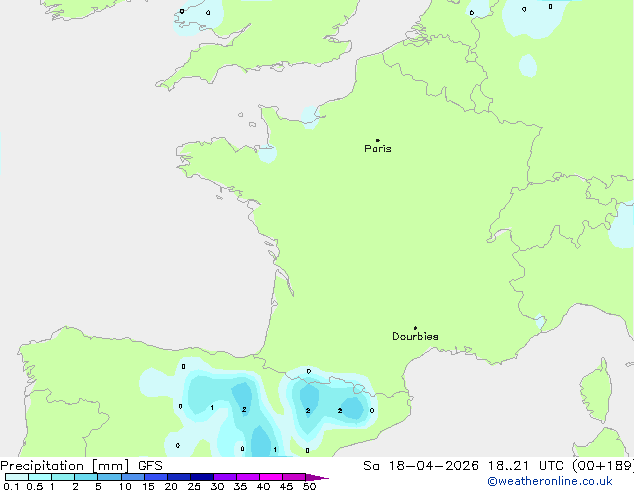Click the '0.1' legend scale value

(11, 486)
